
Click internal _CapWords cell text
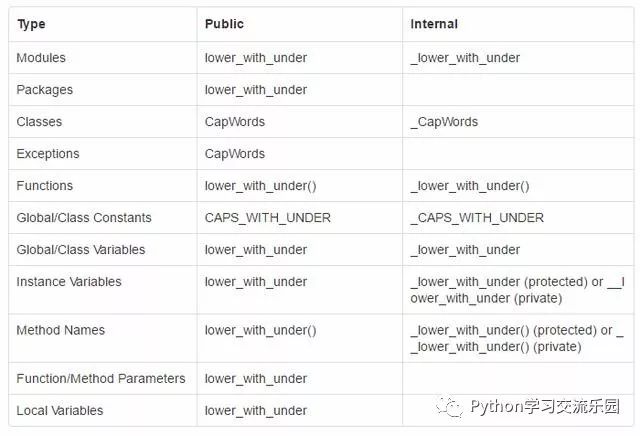pos(444,122)
